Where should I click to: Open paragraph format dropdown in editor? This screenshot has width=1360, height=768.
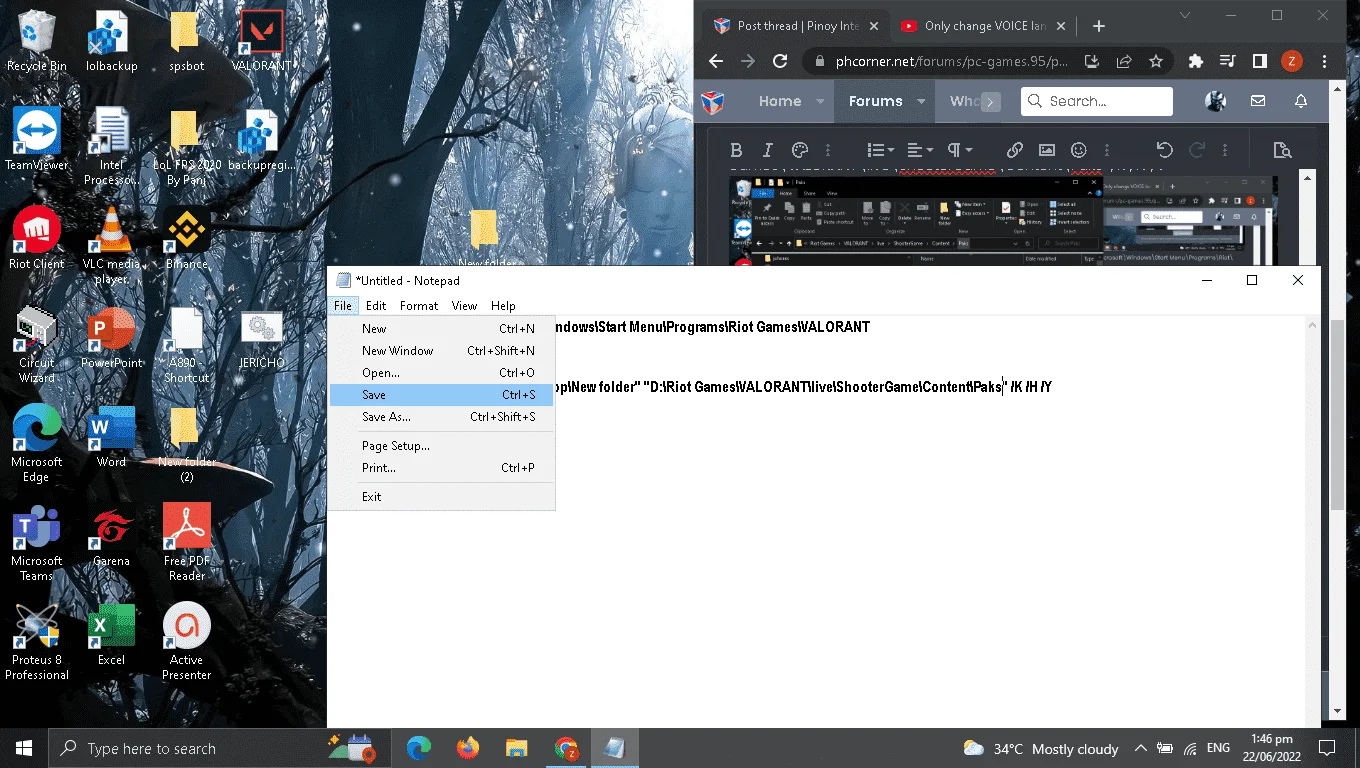(959, 150)
